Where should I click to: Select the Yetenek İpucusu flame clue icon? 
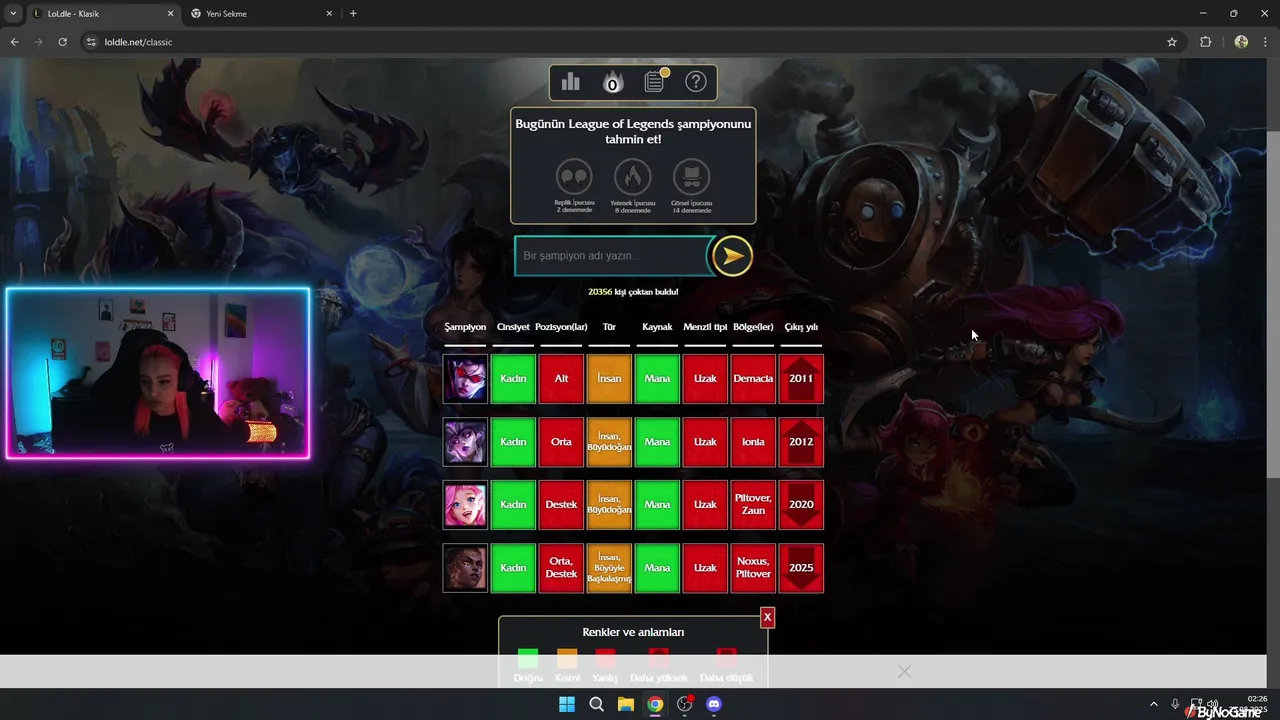tap(632, 177)
